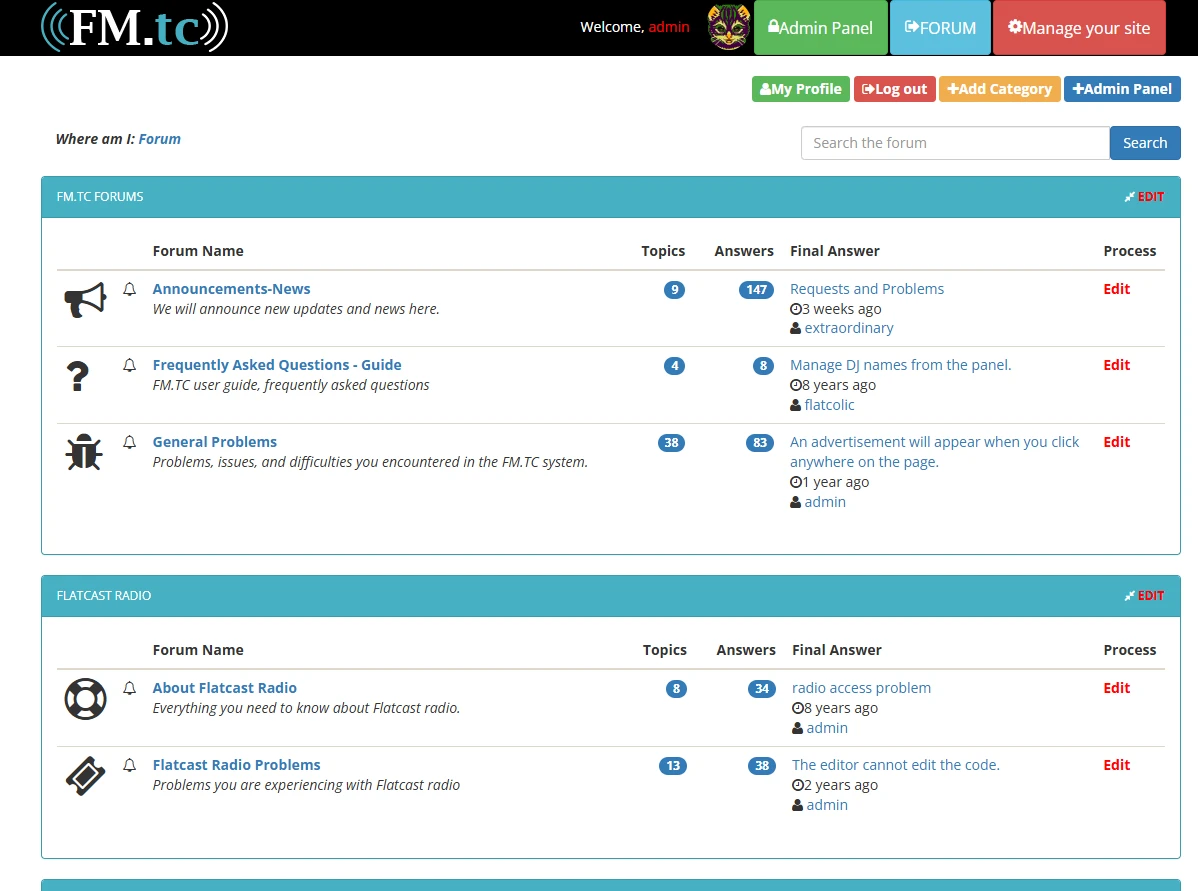Open the Frequently Asked Questions - Guide forum
1198x891 pixels.
tap(277, 365)
